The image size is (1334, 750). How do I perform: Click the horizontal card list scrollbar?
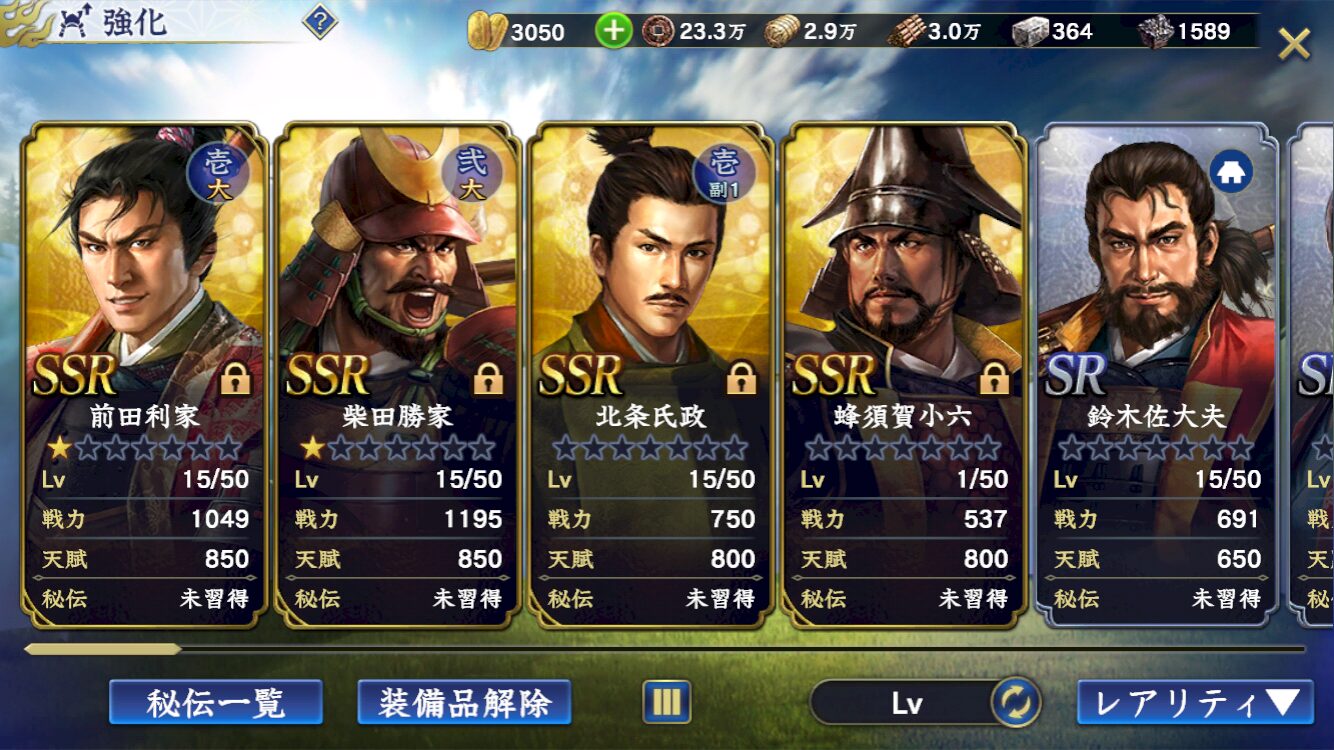pos(665,649)
